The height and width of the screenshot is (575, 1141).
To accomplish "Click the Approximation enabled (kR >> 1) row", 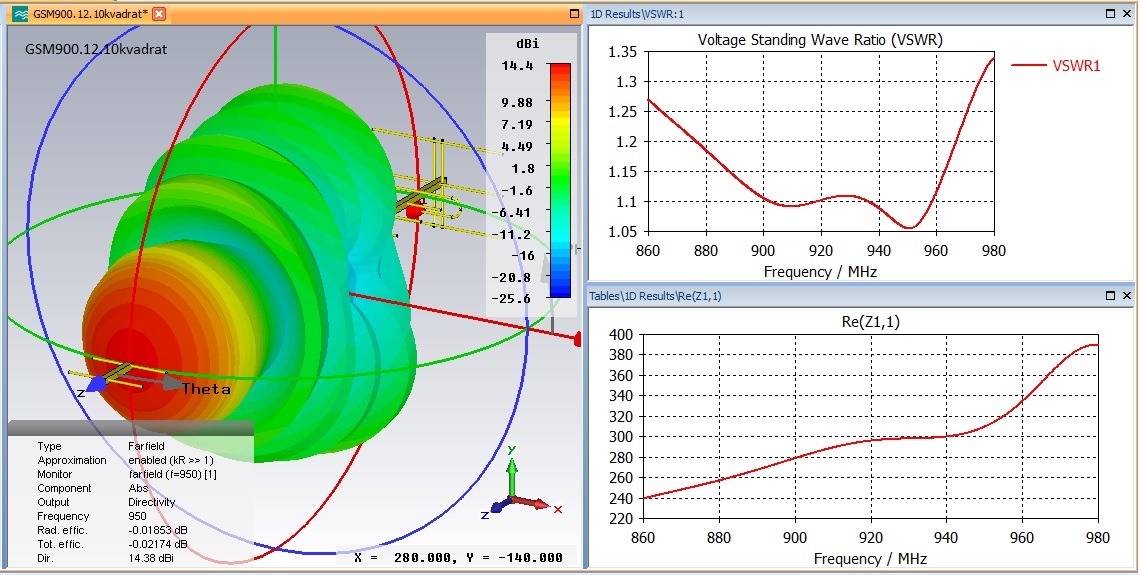I will click(125, 460).
